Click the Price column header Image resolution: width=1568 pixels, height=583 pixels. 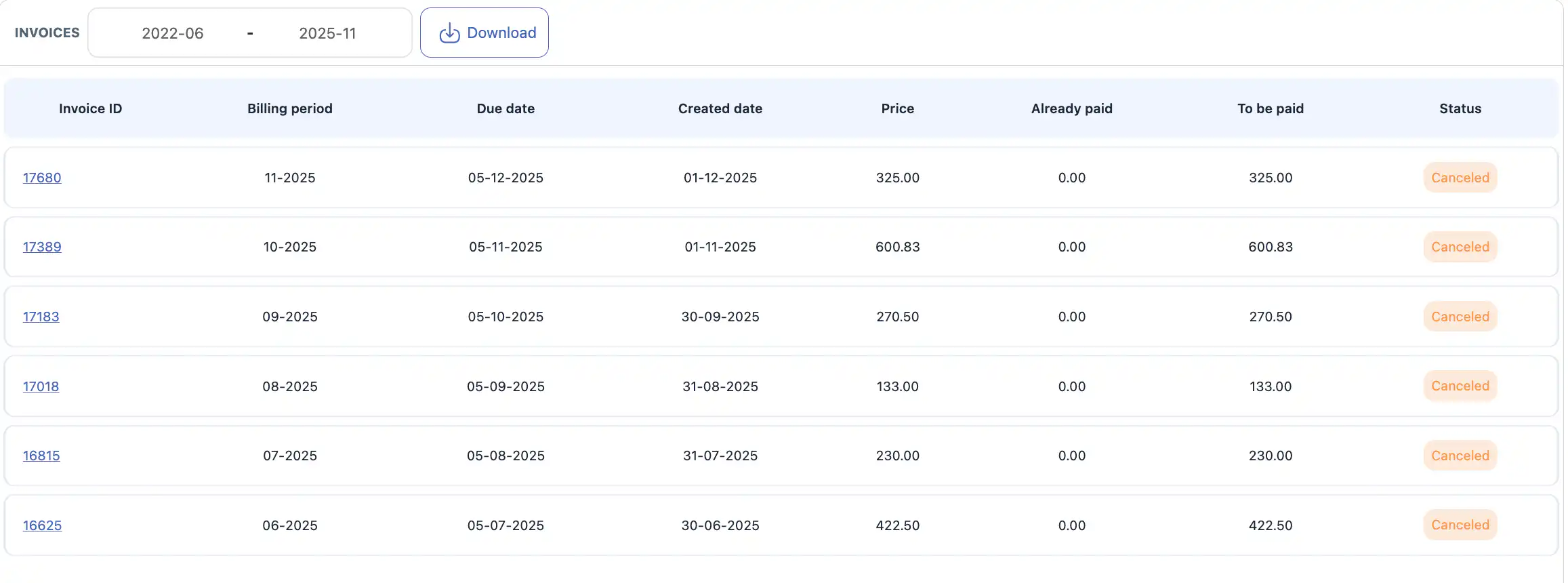point(897,108)
